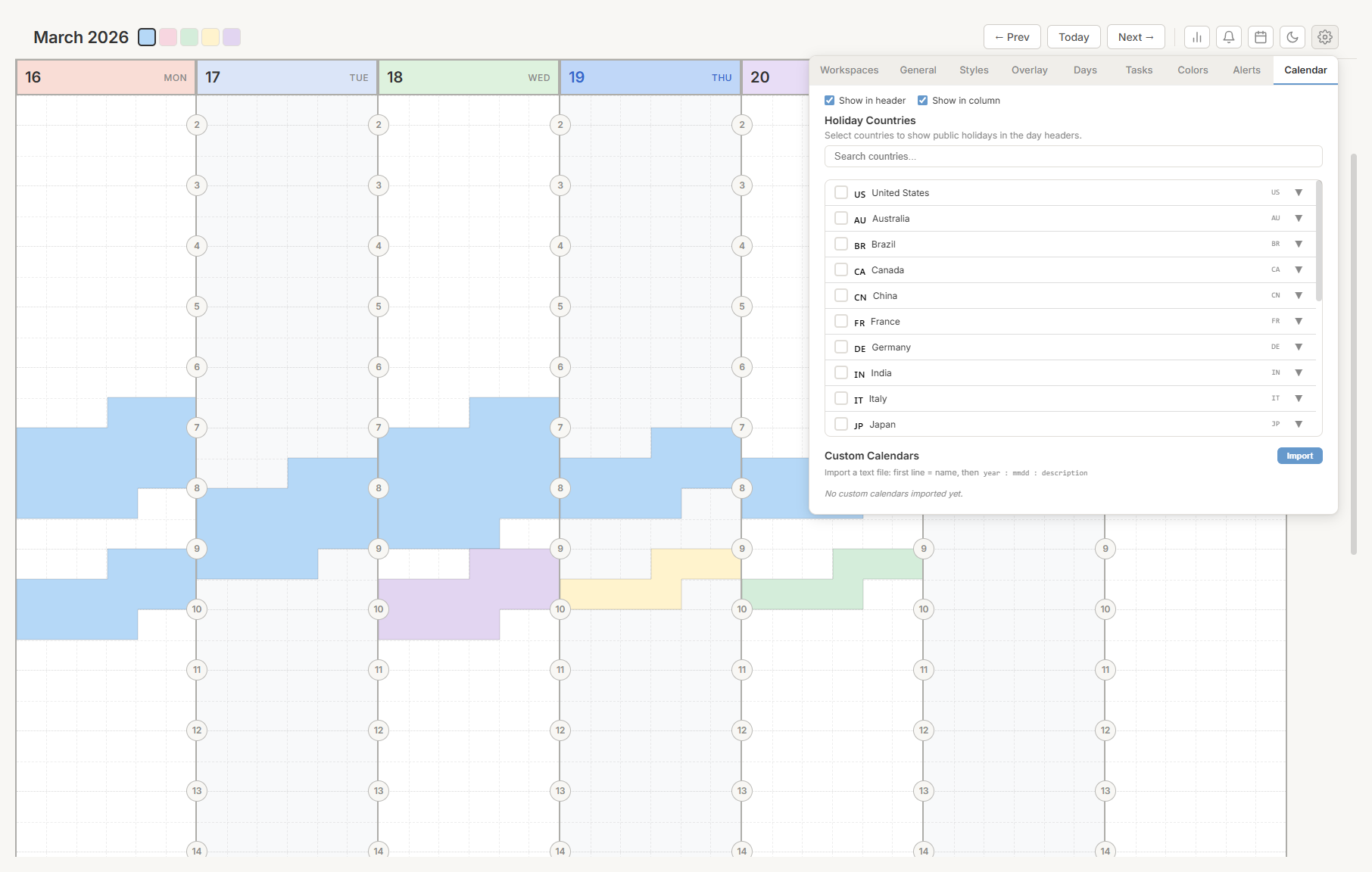
Task: Click the Today button
Action: click(1074, 36)
